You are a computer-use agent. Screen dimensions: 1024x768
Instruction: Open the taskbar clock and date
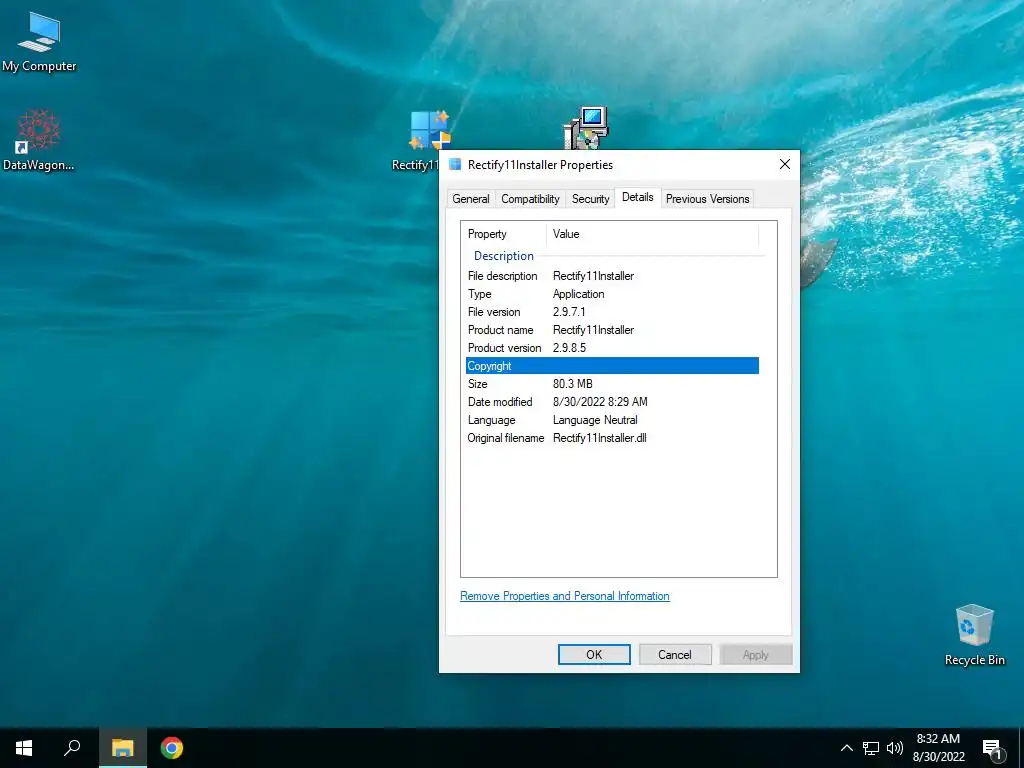(938, 748)
